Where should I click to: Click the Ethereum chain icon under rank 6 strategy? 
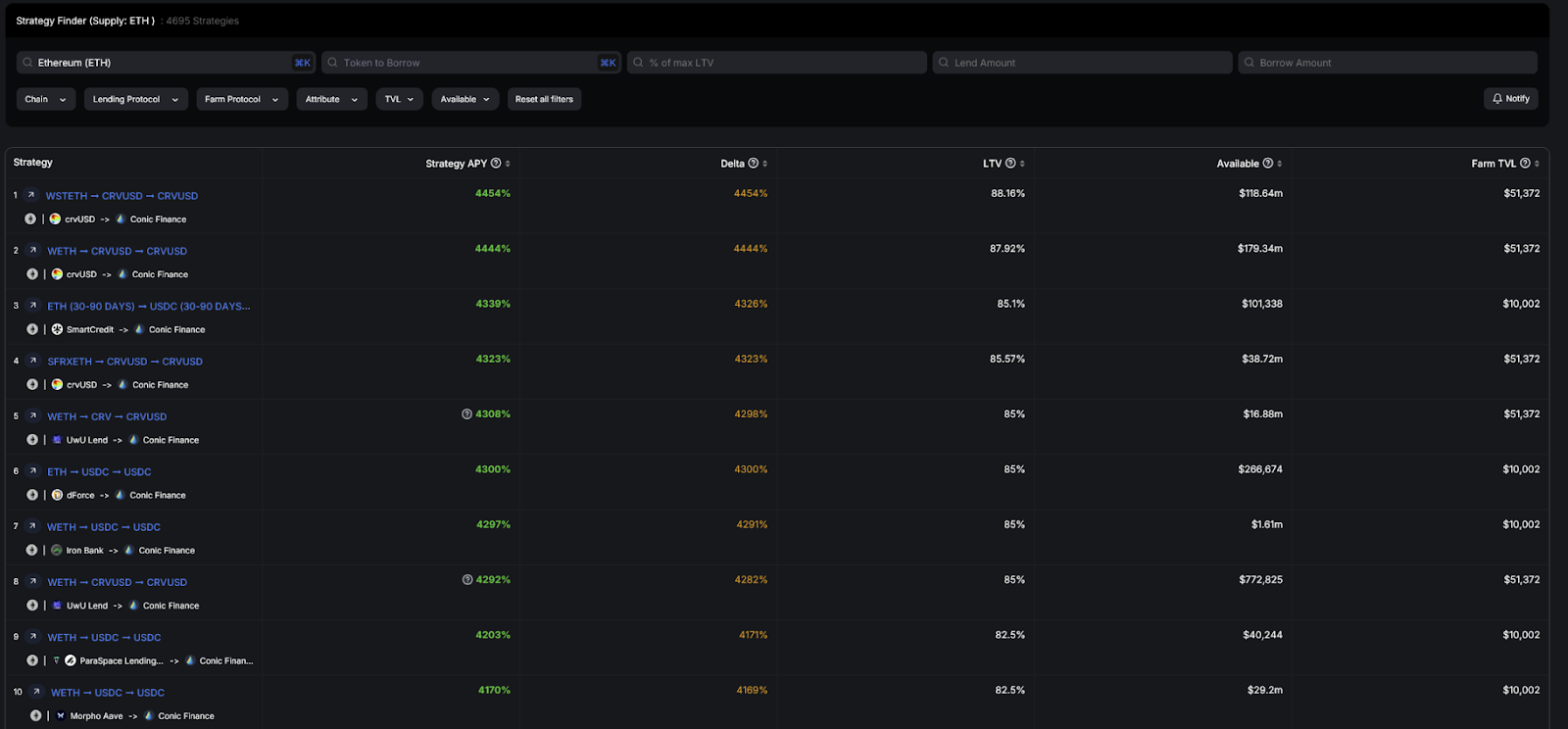coord(32,495)
